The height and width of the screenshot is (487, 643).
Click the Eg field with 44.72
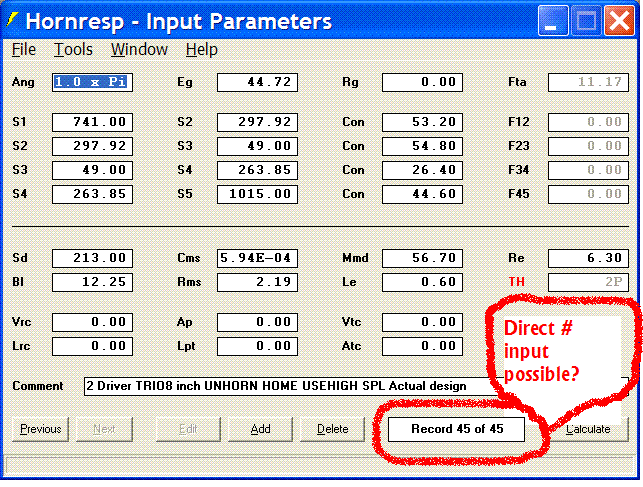click(258, 82)
